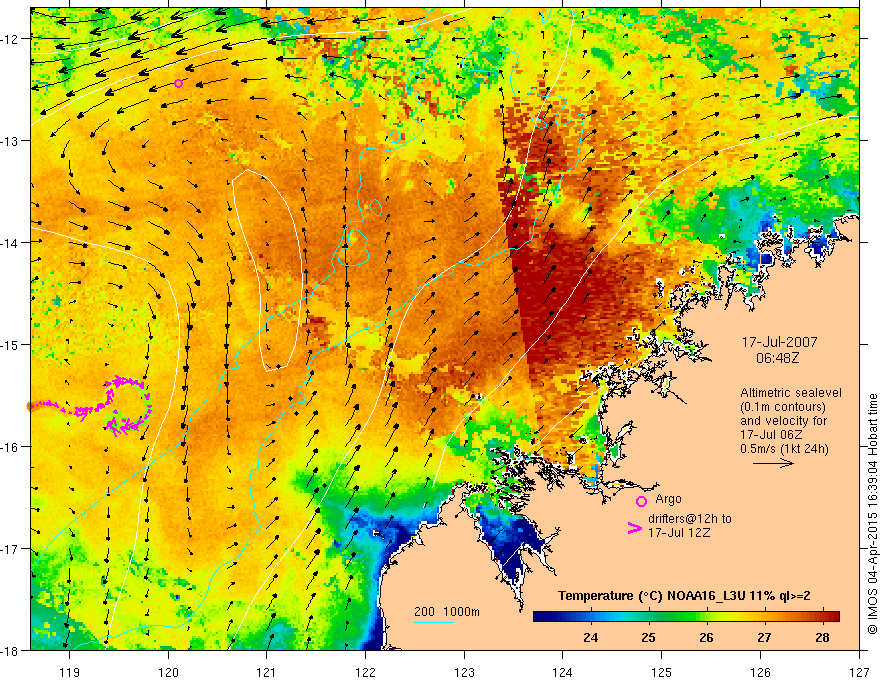The image size is (880, 680).
Task: Click latitude axis label '-17'
Action: click(10, 549)
